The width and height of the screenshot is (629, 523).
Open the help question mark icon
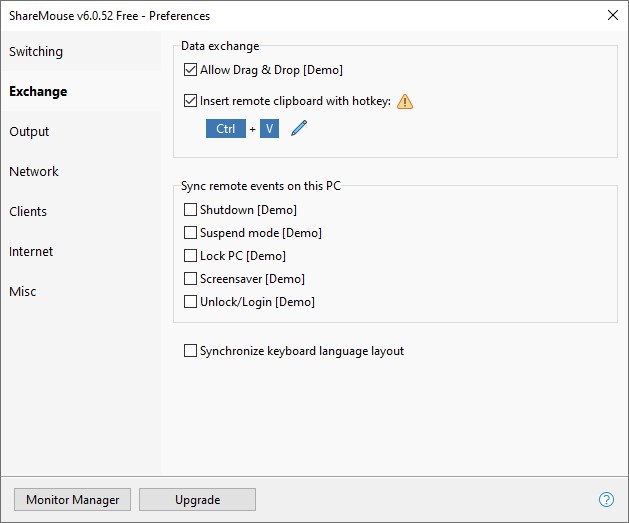[x=606, y=500]
